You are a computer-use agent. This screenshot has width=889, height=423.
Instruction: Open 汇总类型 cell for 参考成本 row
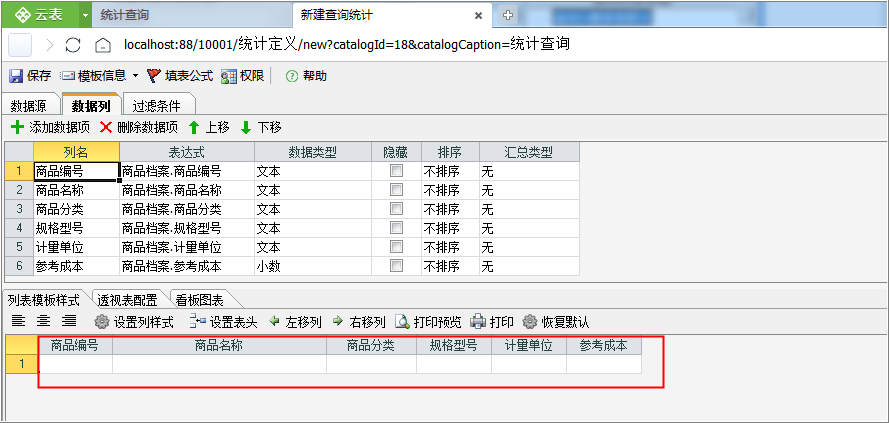tap(529, 266)
